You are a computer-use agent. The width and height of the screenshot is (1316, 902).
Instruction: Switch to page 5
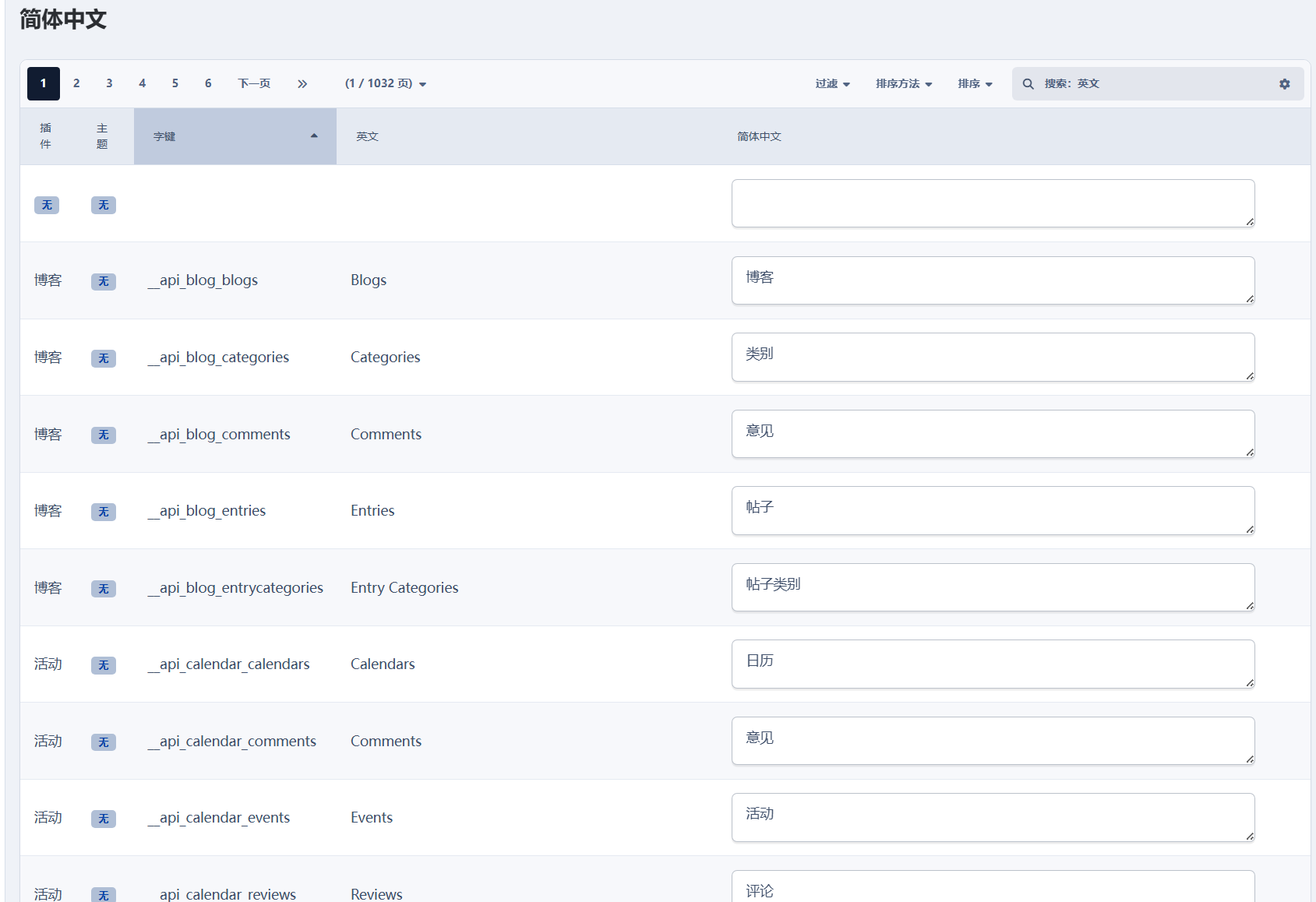175,84
